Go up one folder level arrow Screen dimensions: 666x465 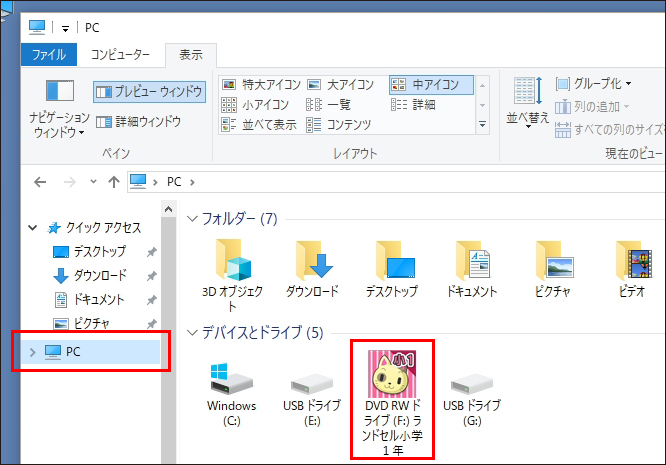tap(114, 182)
